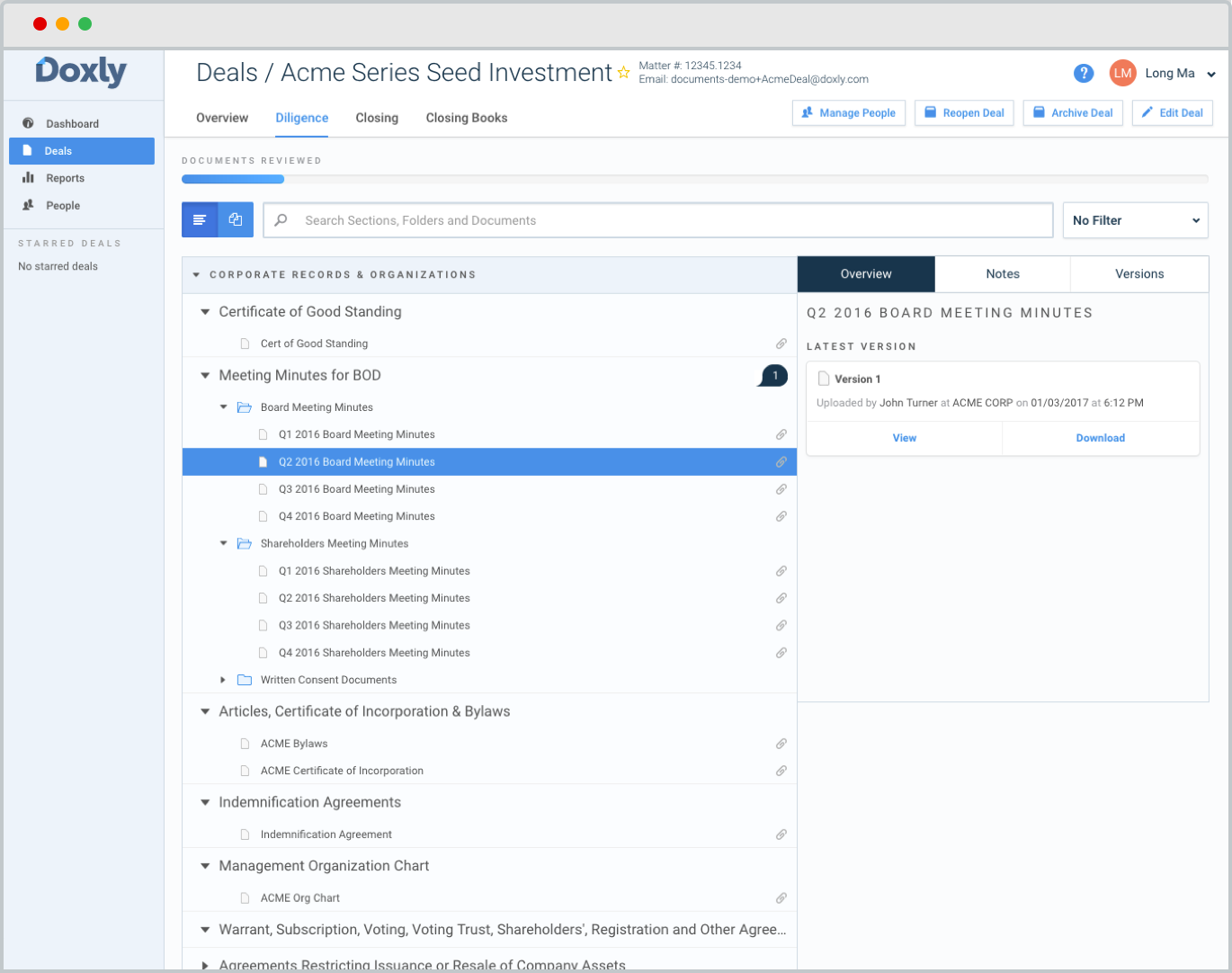Collapse the Board Meeting Minutes subfolder
This screenshot has width=1232, height=973.
(x=224, y=407)
